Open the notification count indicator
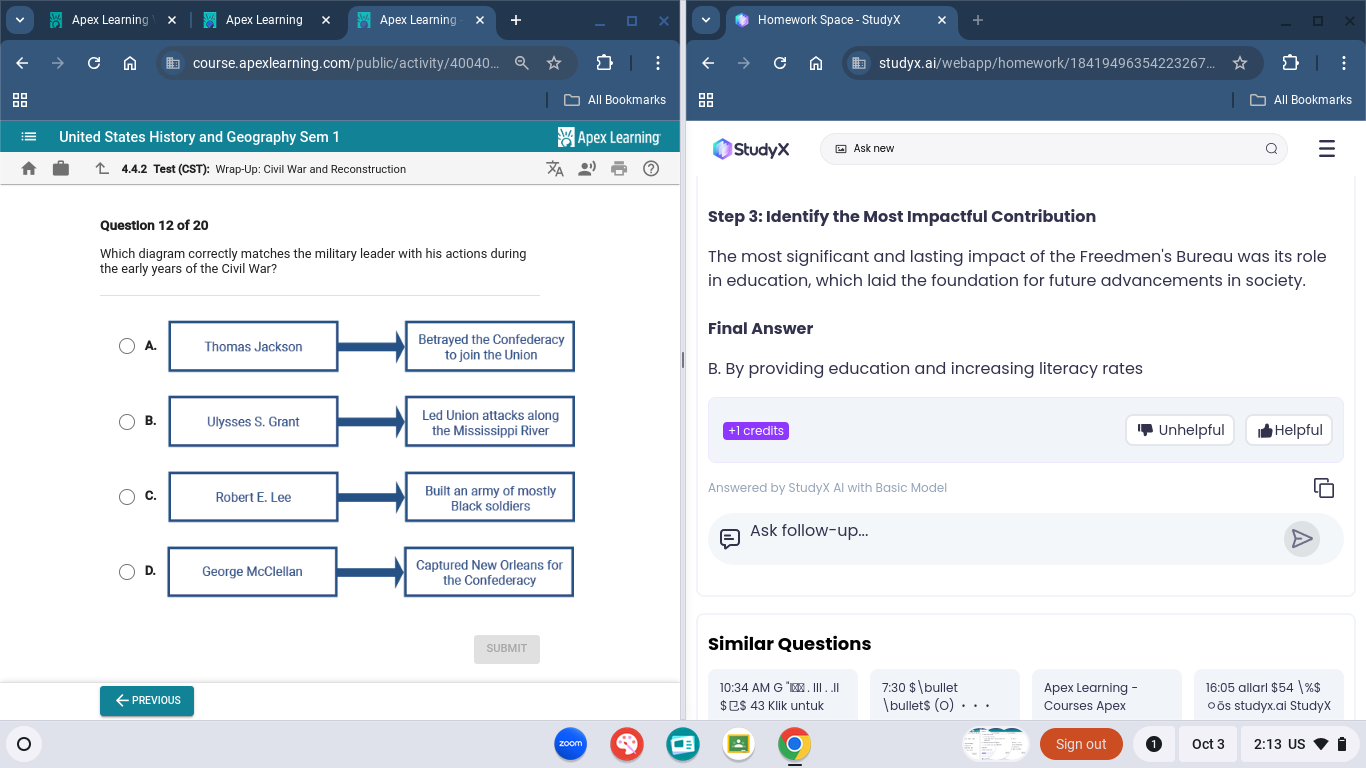Viewport: 1366px width, 768px height. pos(1153,744)
